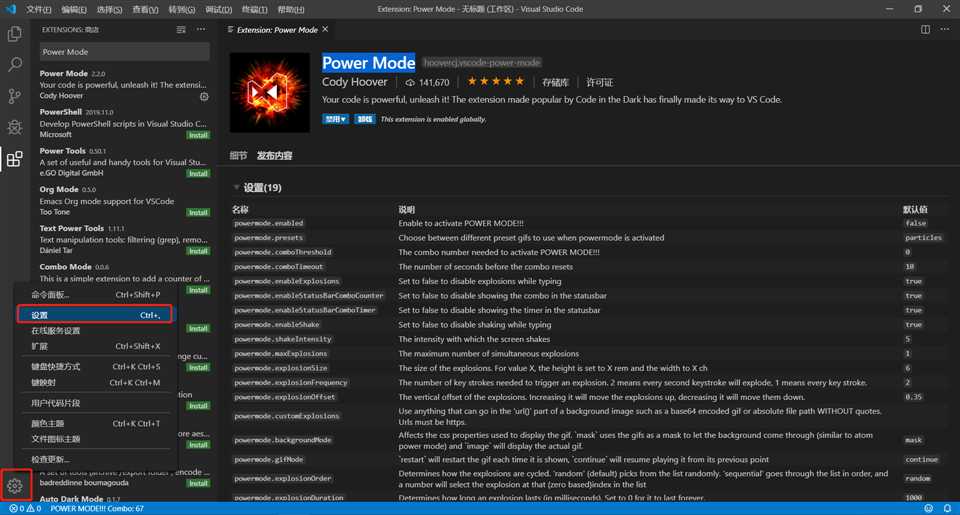Viewport: 960px width, 515px height.
Task: Close the Extension: Power Mode tab
Action: (x=325, y=29)
